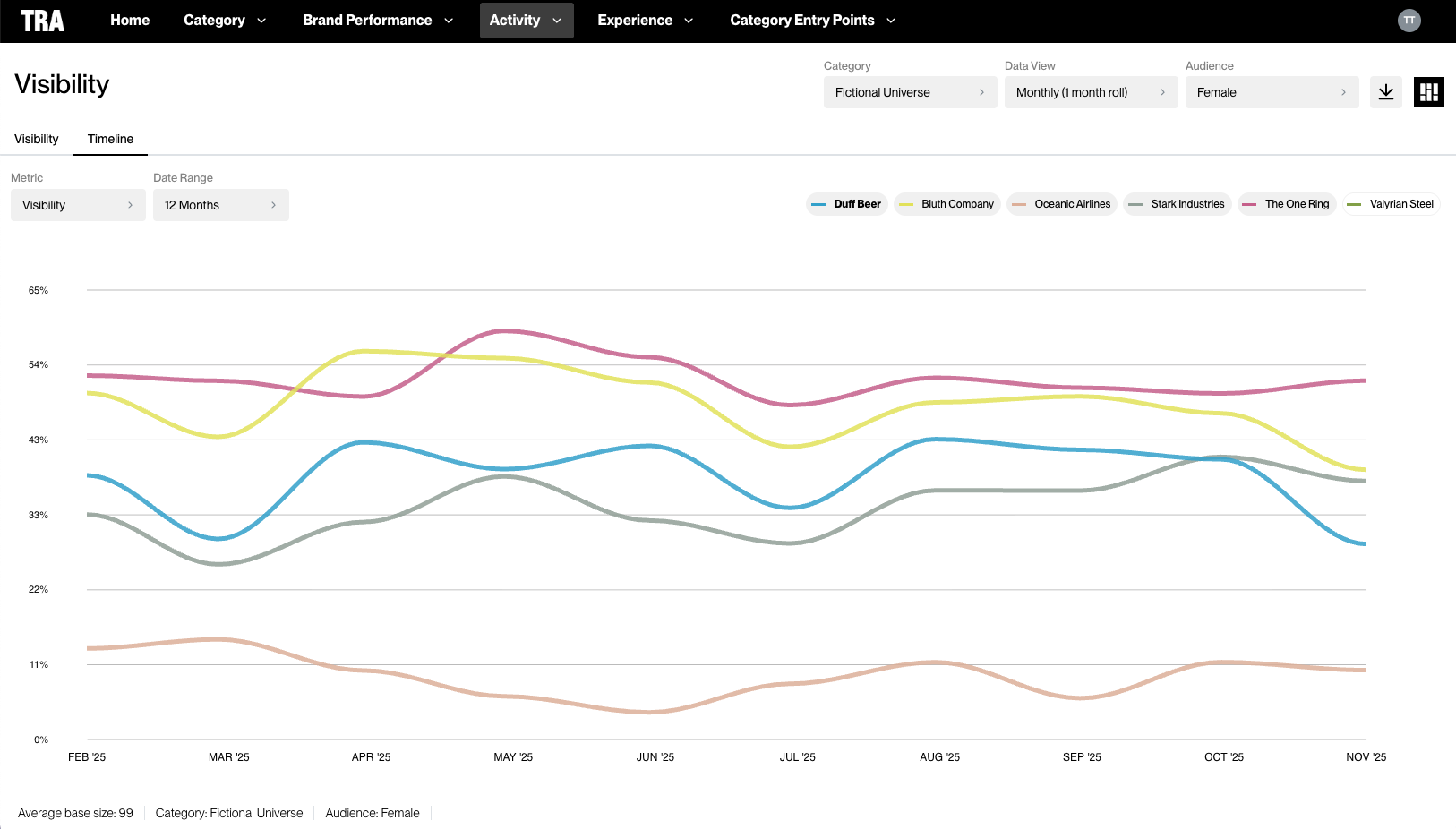Click the Average base size: 99 text
The height and width of the screenshot is (829, 1456).
click(75, 813)
